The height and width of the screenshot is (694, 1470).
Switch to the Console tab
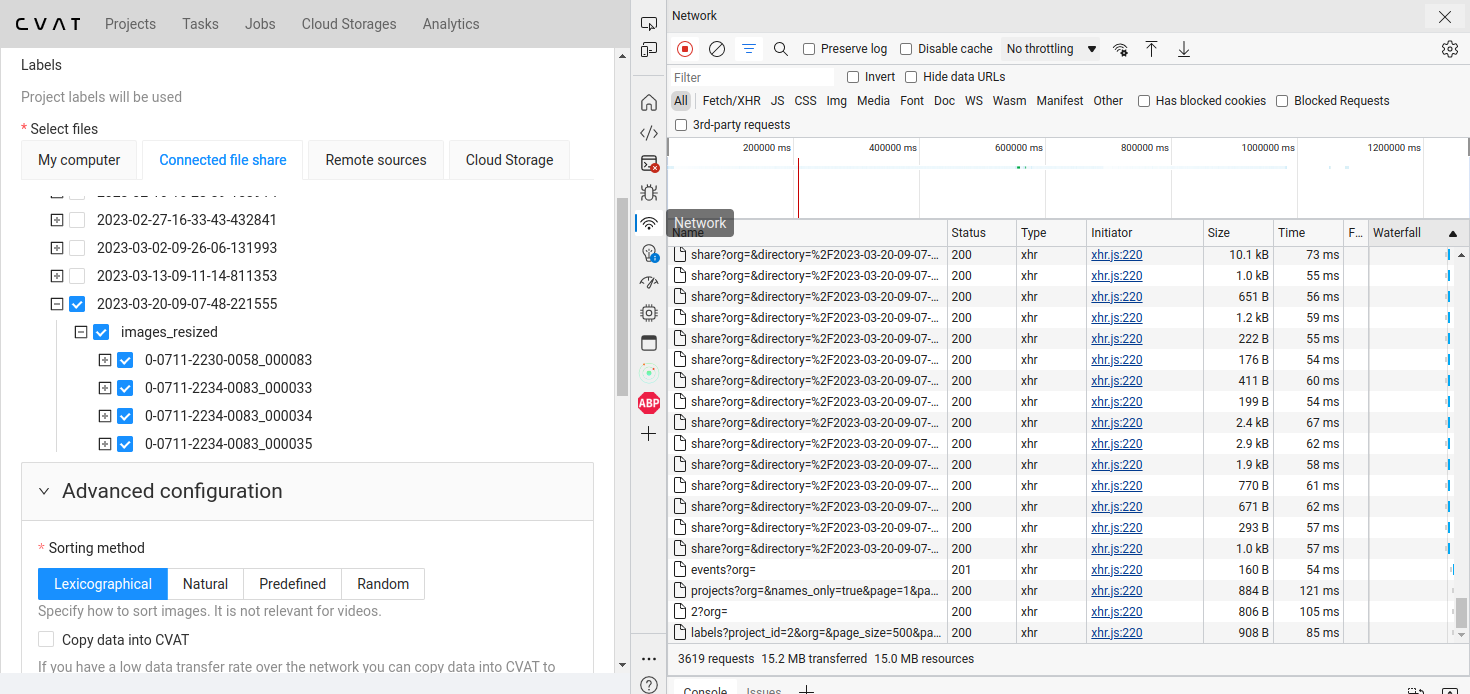[x=705, y=688]
